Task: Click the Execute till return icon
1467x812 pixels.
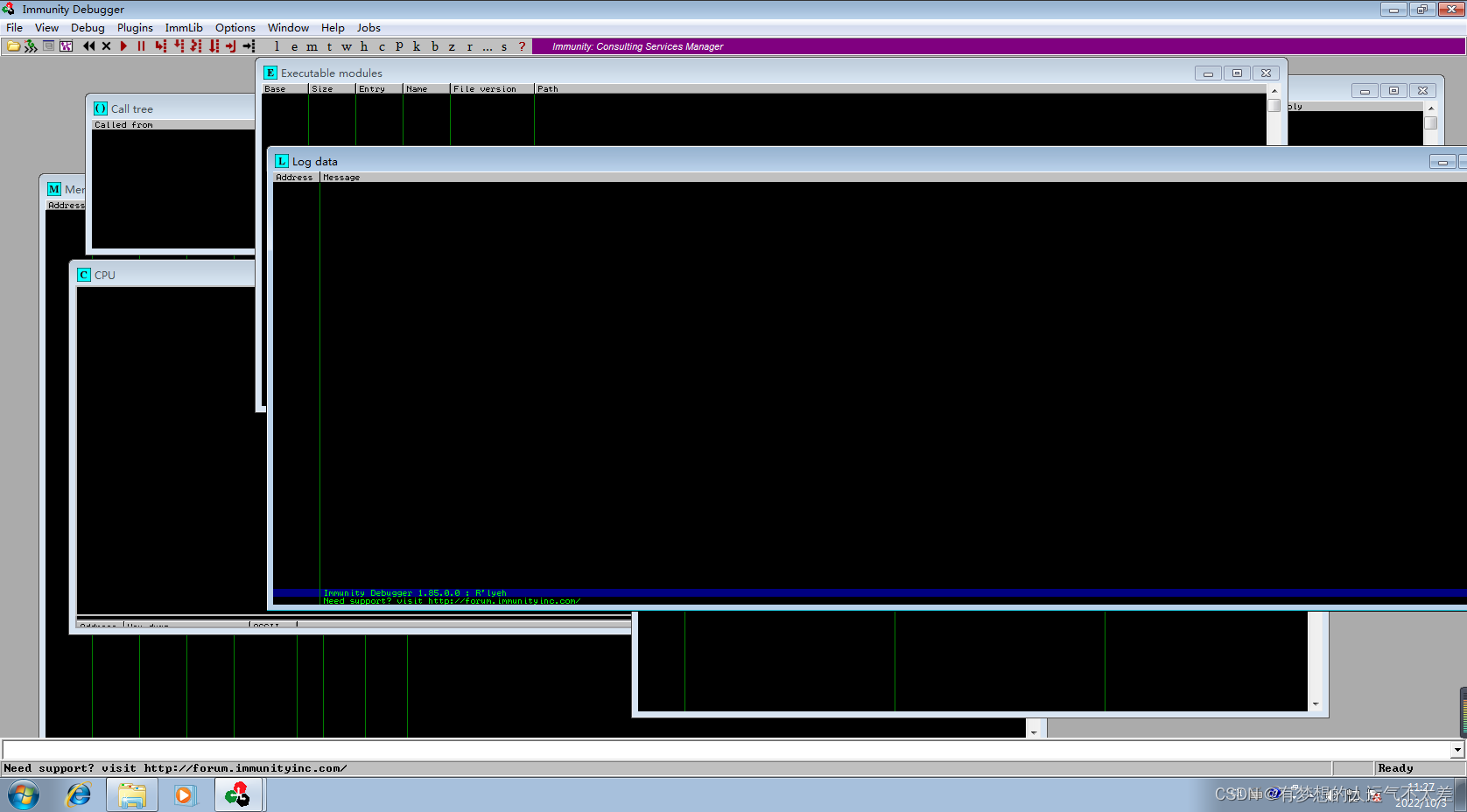Action: 231,46
